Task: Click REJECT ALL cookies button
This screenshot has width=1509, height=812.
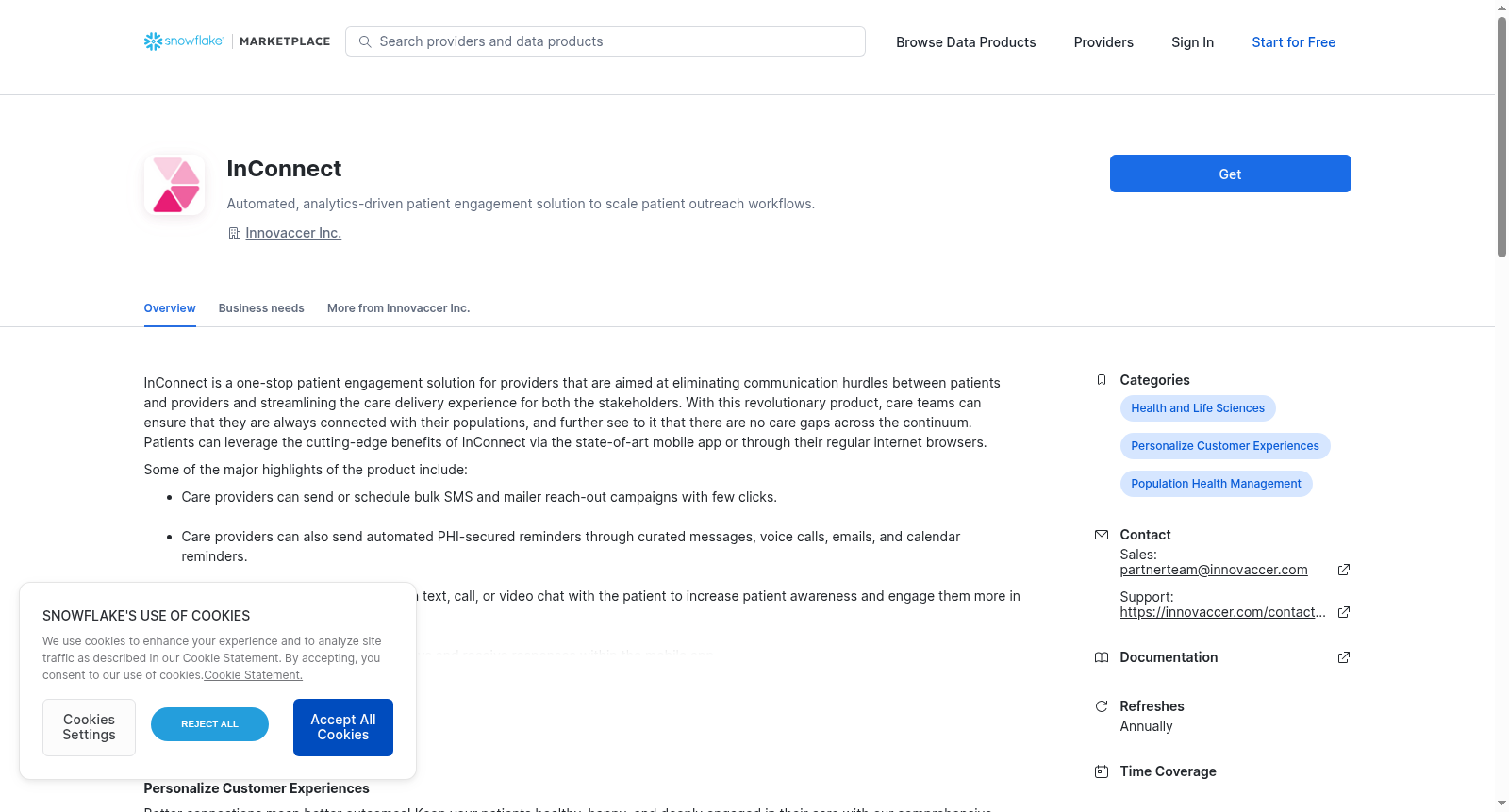Action: click(209, 724)
